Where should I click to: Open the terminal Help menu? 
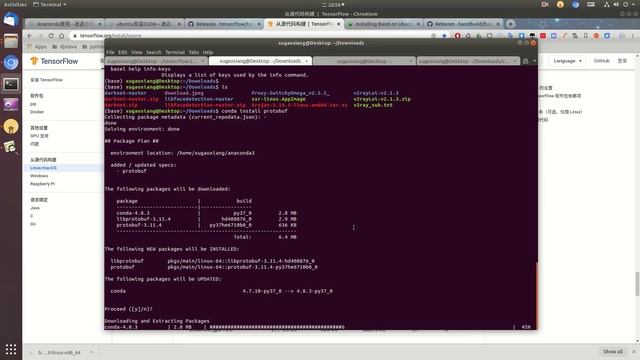(208, 52)
